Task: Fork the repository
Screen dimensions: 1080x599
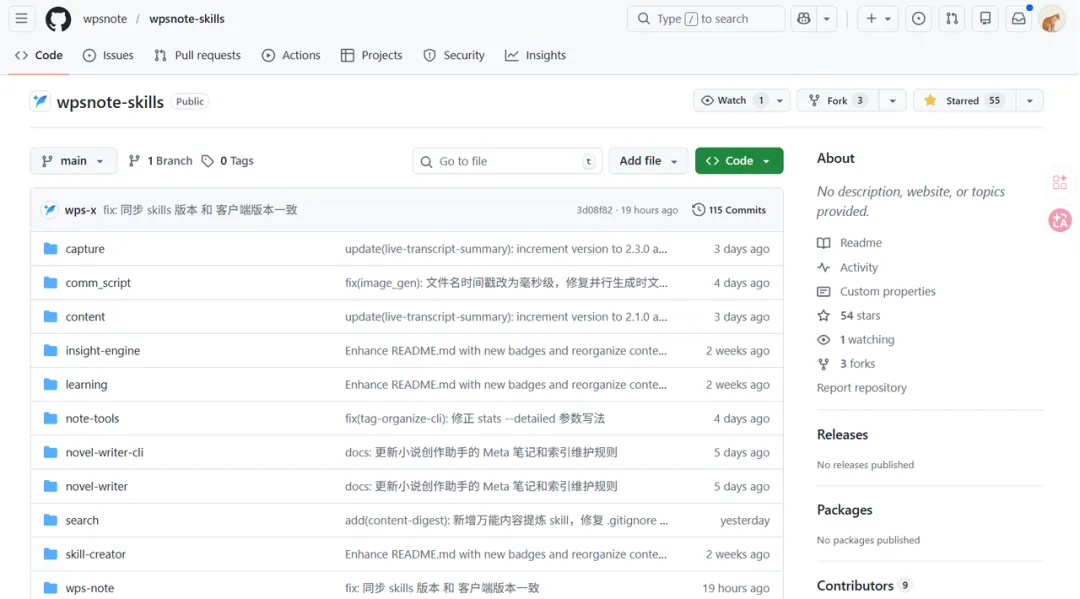Action: 838,101
